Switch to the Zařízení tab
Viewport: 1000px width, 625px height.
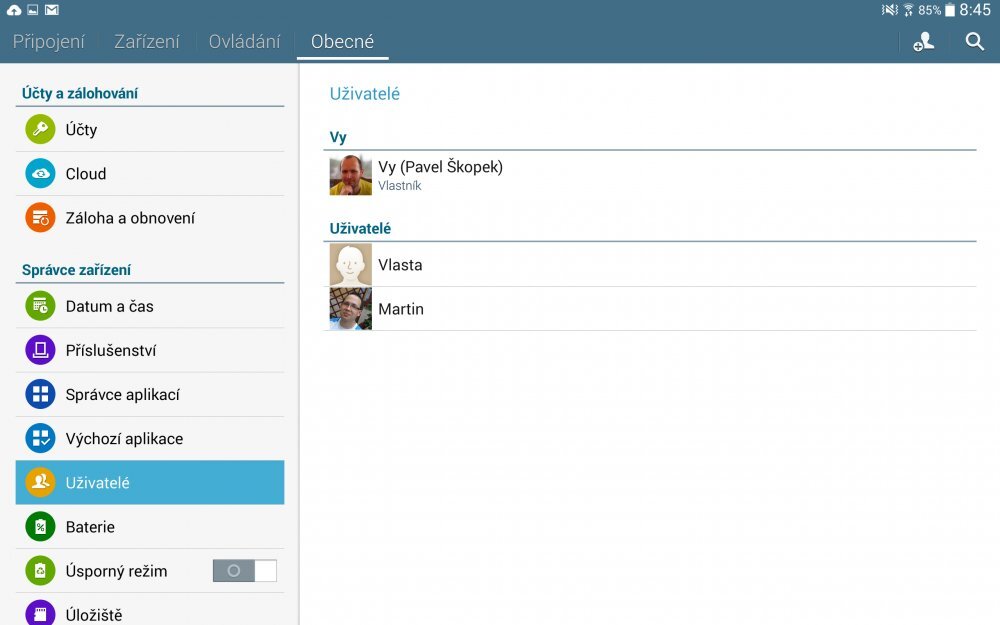tap(147, 42)
